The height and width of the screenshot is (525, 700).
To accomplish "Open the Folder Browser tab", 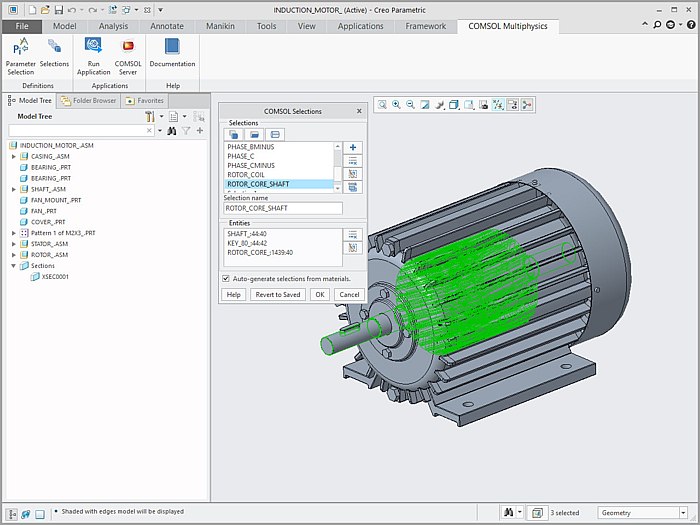I will pos(89,101).
